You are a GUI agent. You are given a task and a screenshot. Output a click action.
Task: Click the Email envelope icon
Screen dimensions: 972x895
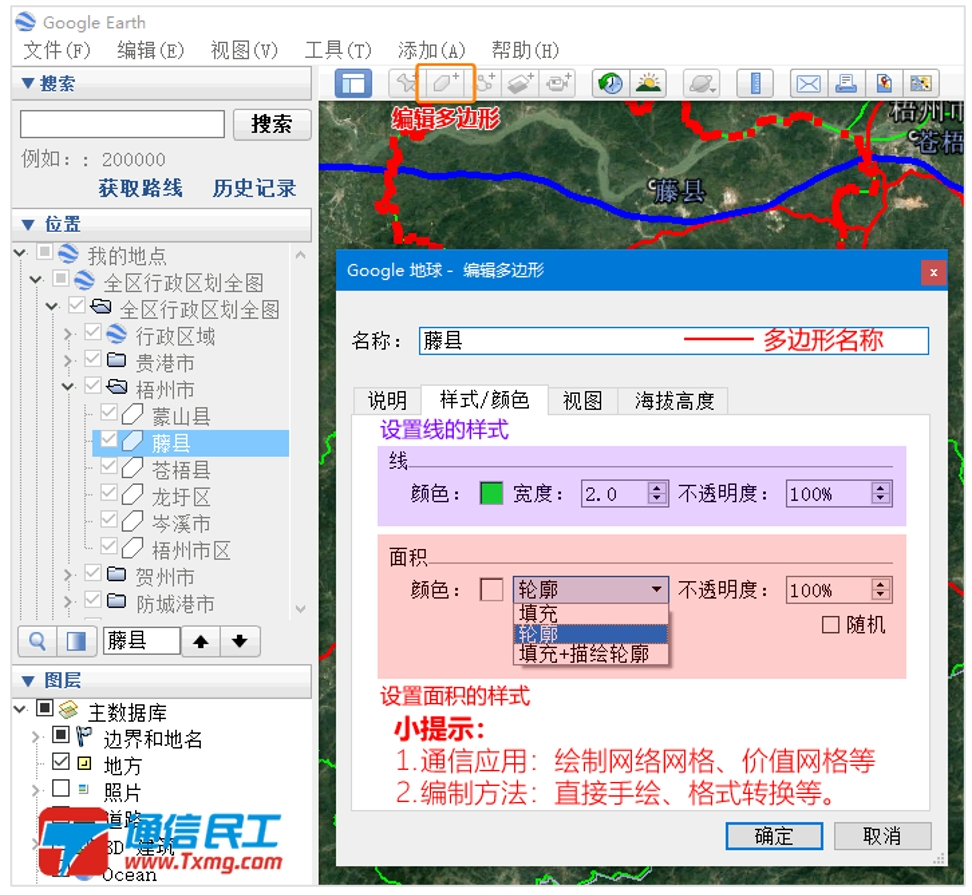pyautogui.click(x=808, y=83)
